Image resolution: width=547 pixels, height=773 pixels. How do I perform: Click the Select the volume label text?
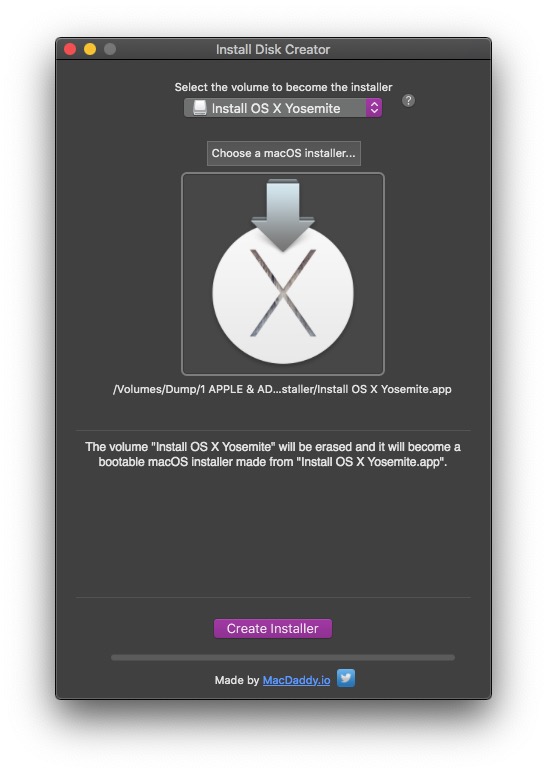[283, 87]
